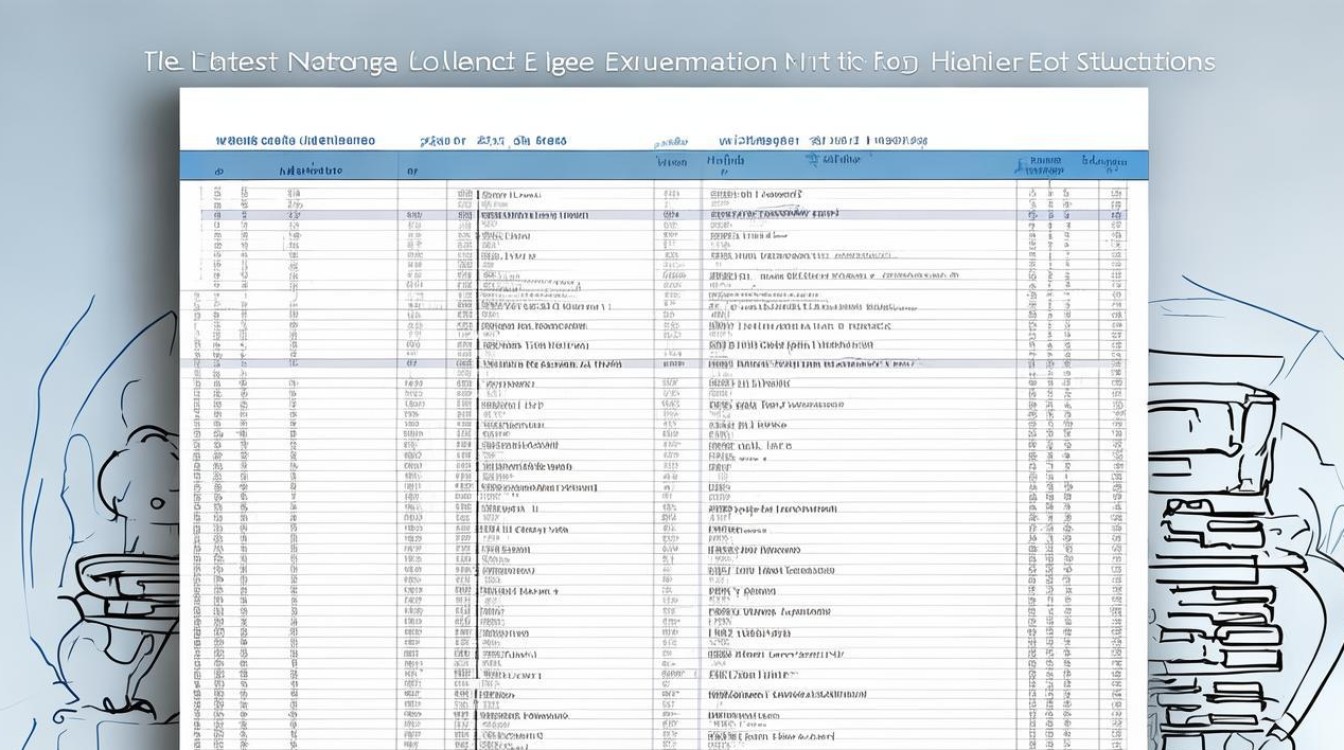Select the blue column header row of the table
This screenshot has width=1344, height=750.
coord(664,165)
